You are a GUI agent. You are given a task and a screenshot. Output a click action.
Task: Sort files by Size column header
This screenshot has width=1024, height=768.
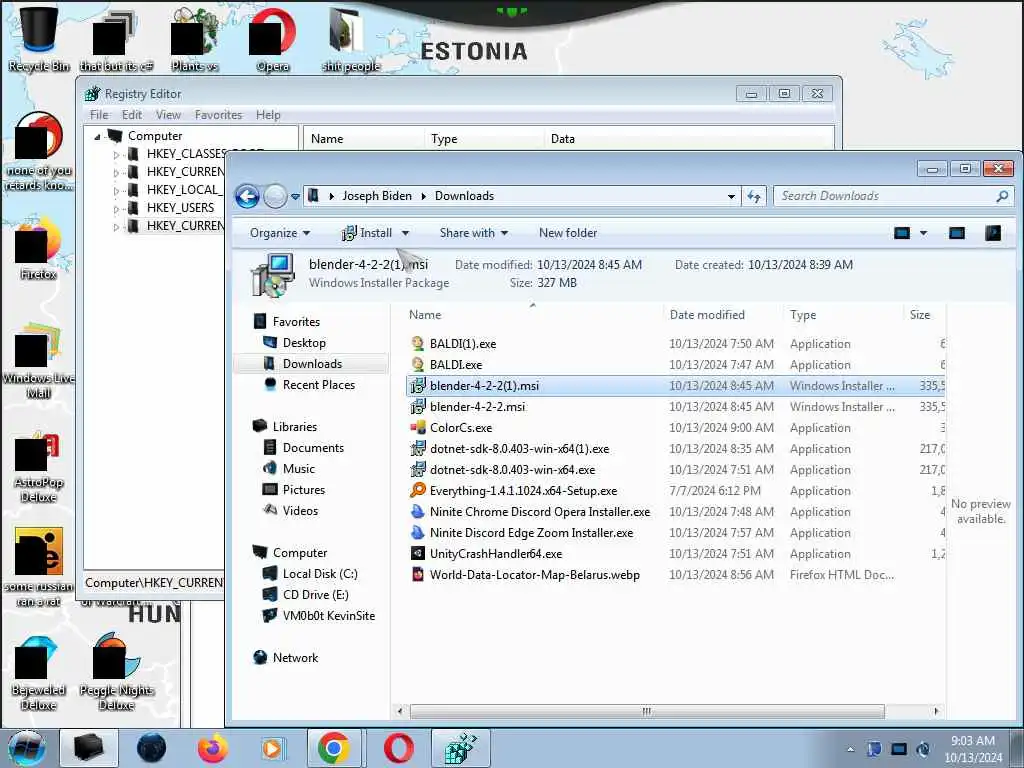pyautogui.click(x=920, y=315)
